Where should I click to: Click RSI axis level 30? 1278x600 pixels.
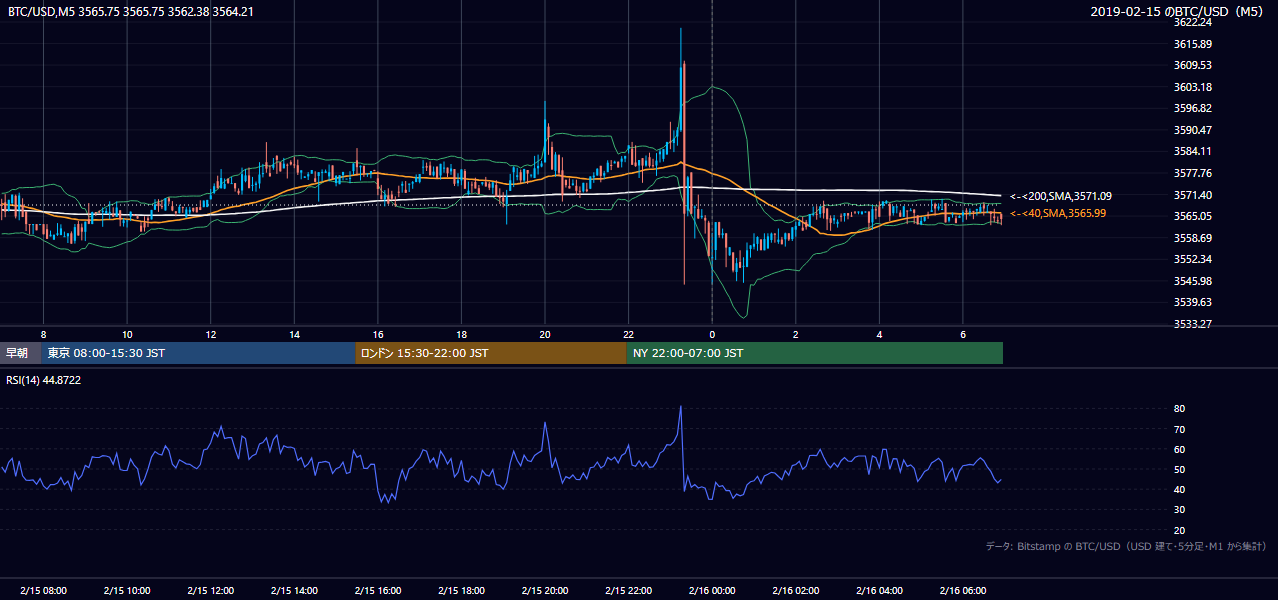tap(1179, 510)
